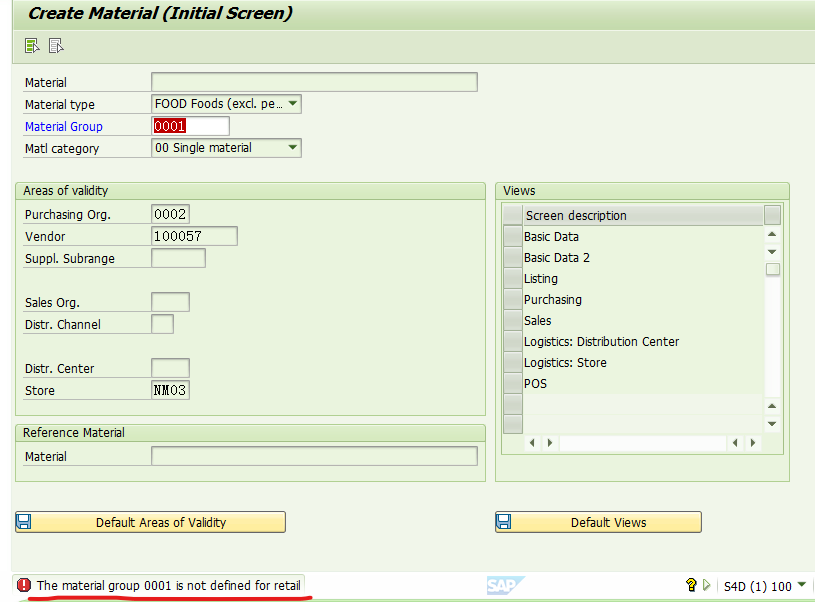Select the Purchasing view row selector
The image size is (815, 602).
tap(513, 299)
